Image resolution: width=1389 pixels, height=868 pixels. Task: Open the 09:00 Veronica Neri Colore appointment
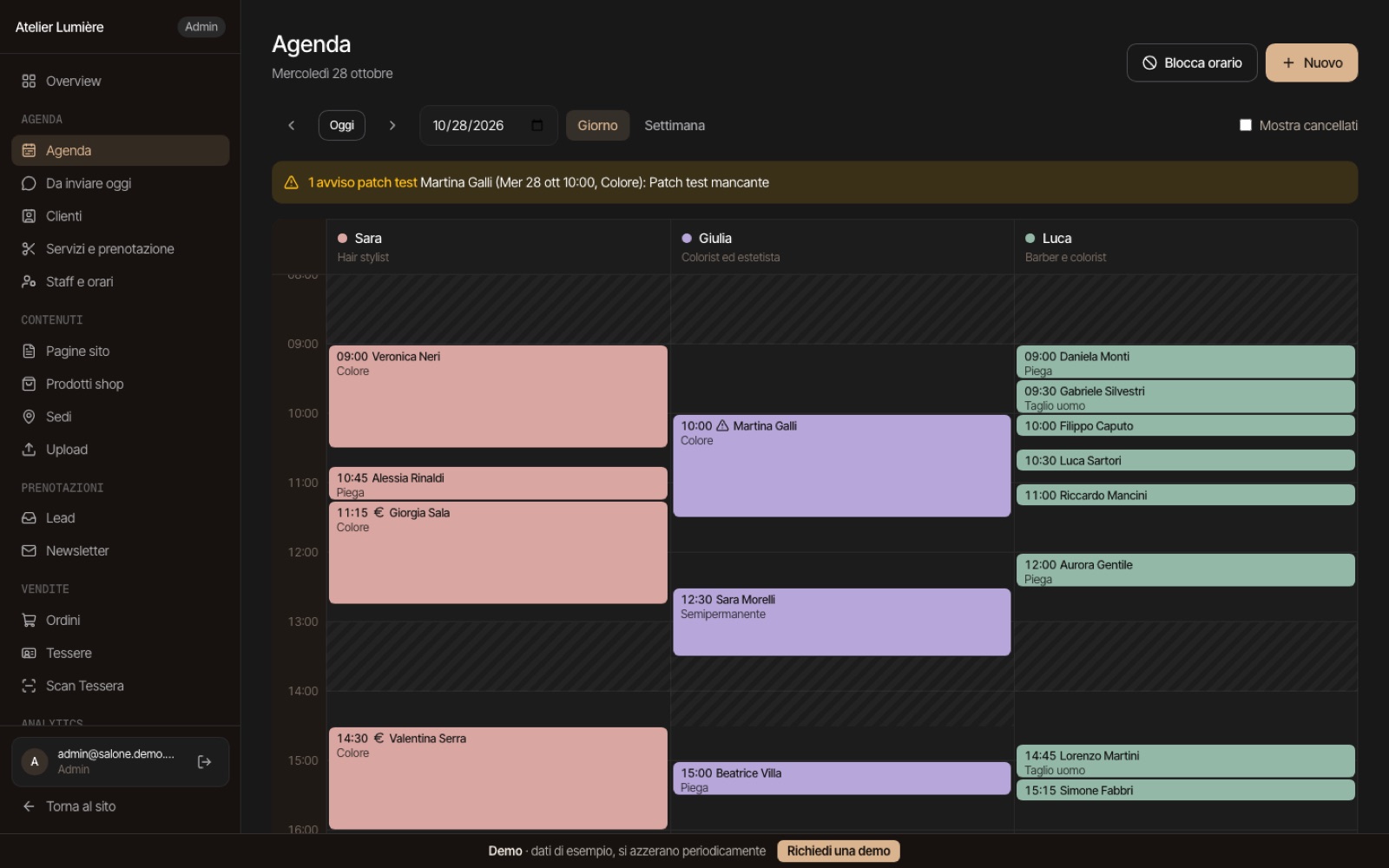click(x=498, y=397)
